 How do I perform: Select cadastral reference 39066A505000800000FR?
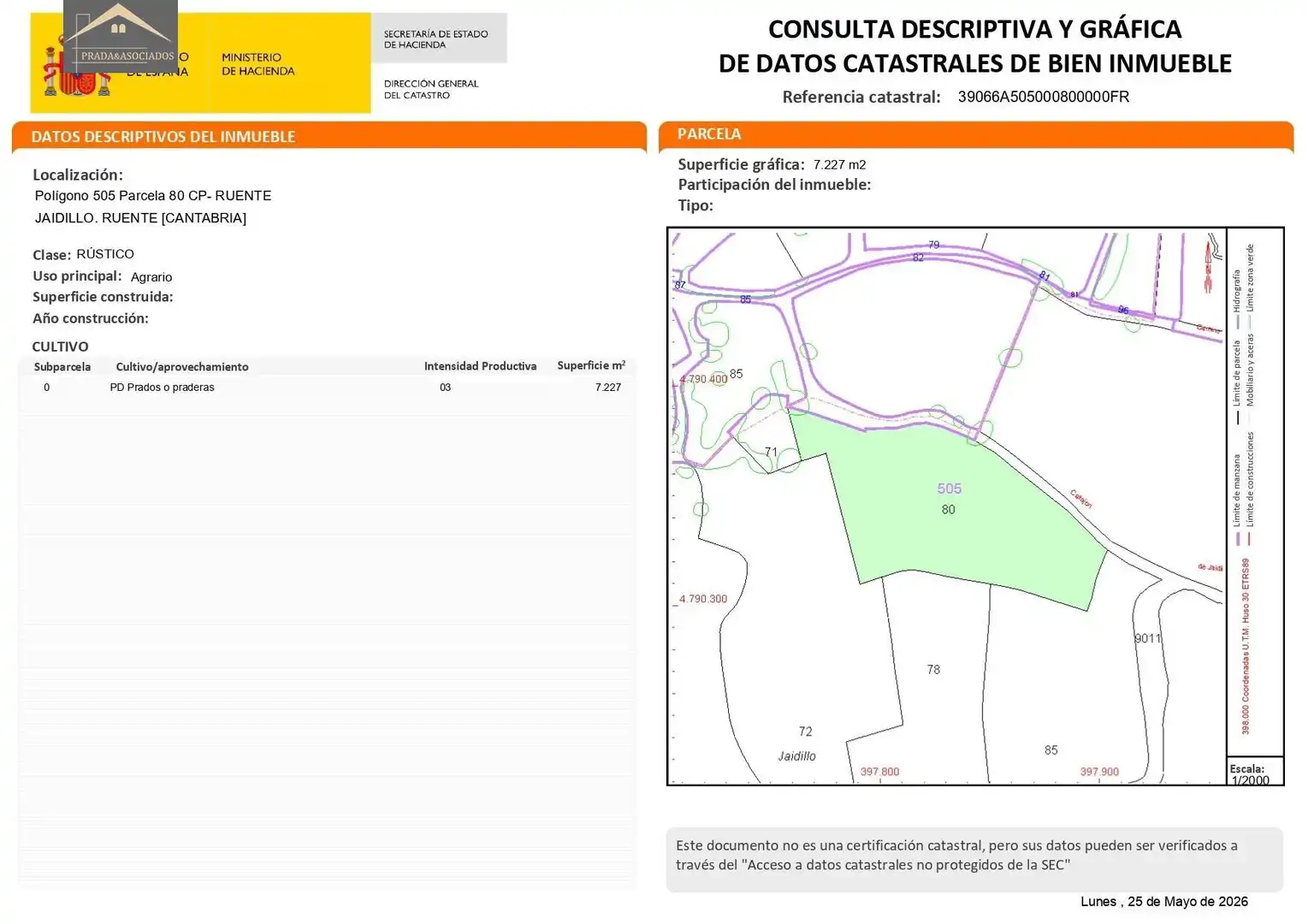point(1043,97)
